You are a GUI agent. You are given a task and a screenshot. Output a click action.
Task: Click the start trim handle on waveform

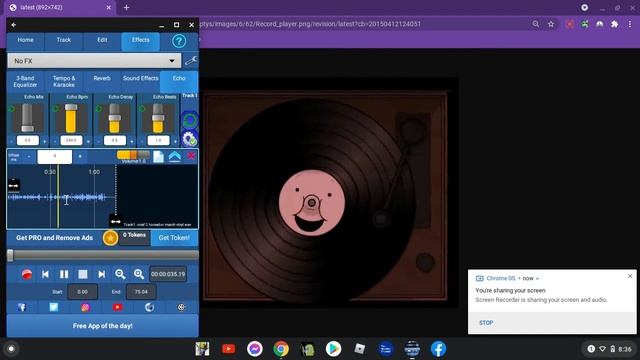click(x=13, y=185)
